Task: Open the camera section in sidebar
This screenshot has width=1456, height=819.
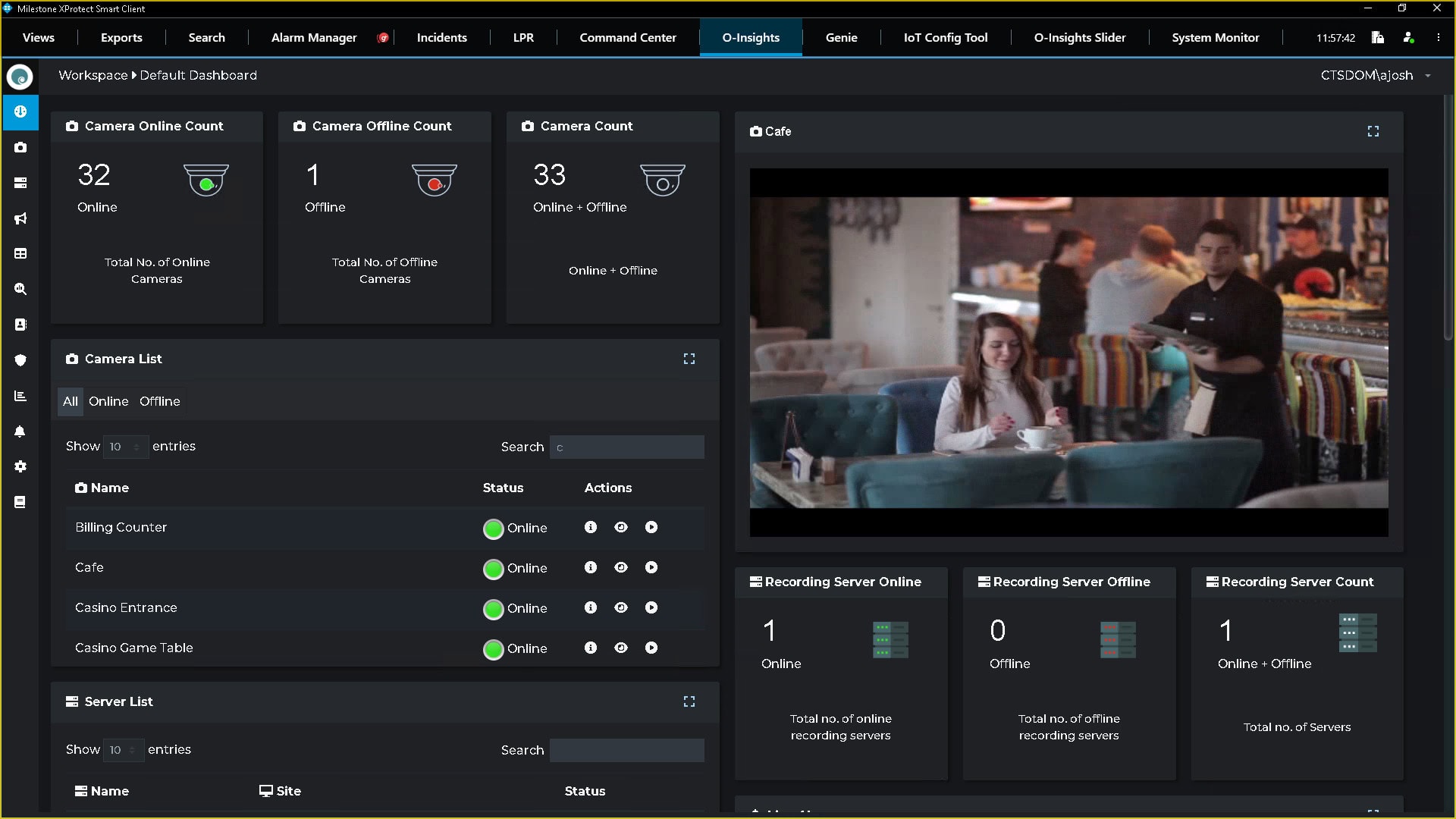Action: 20,147
